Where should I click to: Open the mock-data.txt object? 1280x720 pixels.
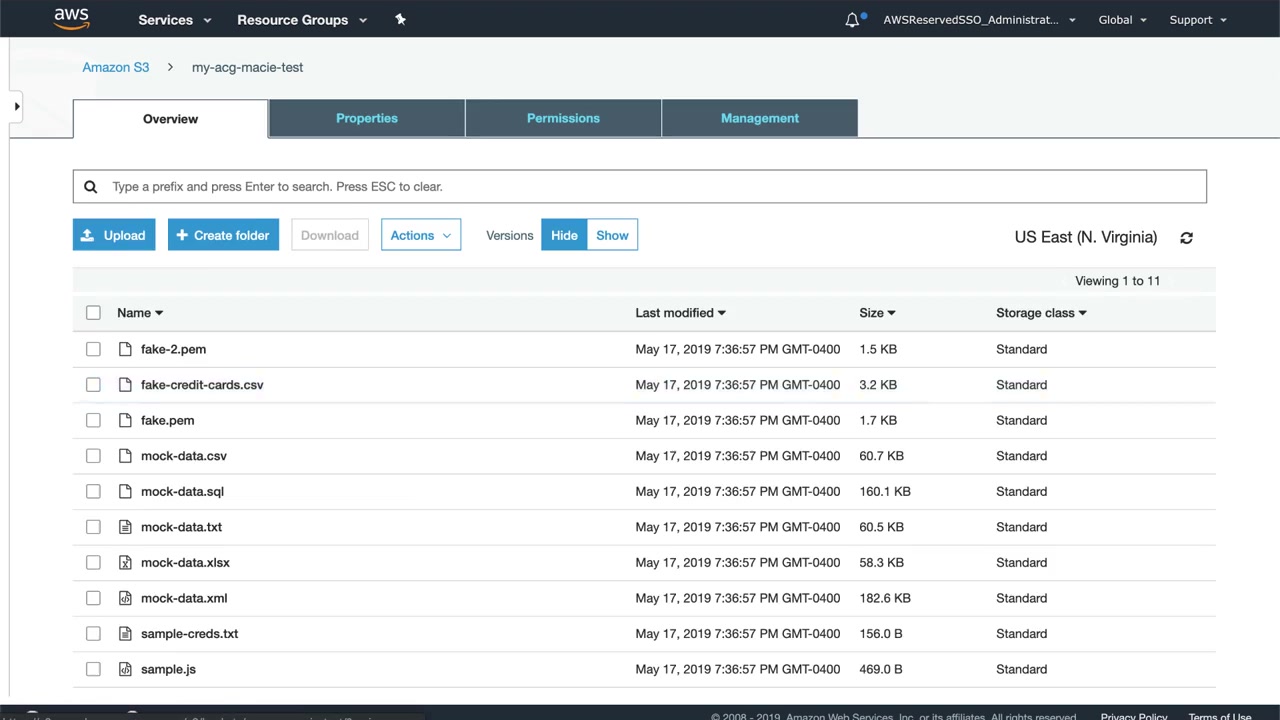click(x=181, y=527)
